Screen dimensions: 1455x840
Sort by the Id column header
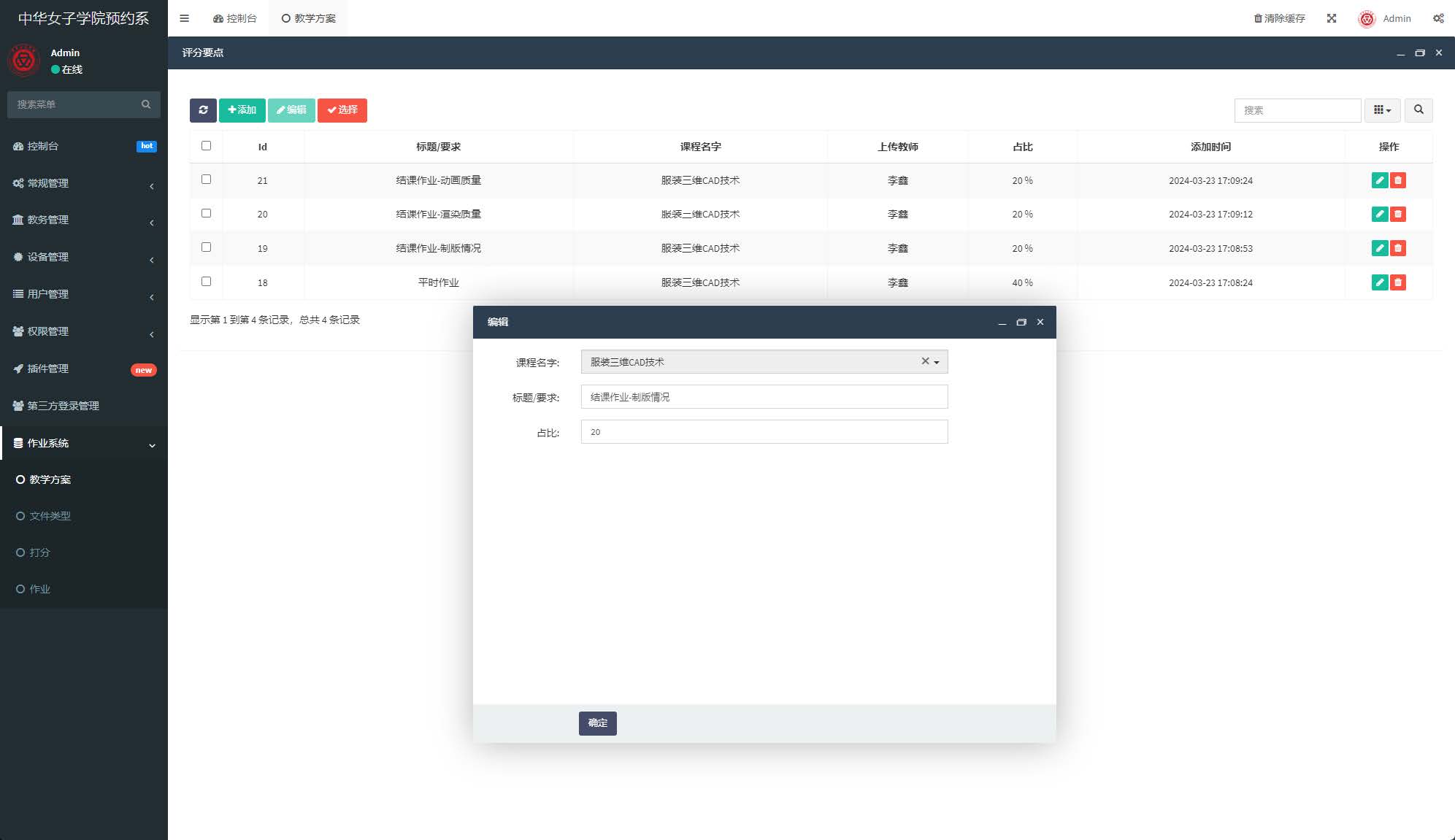pyautogui.click(x=262, y=147)
